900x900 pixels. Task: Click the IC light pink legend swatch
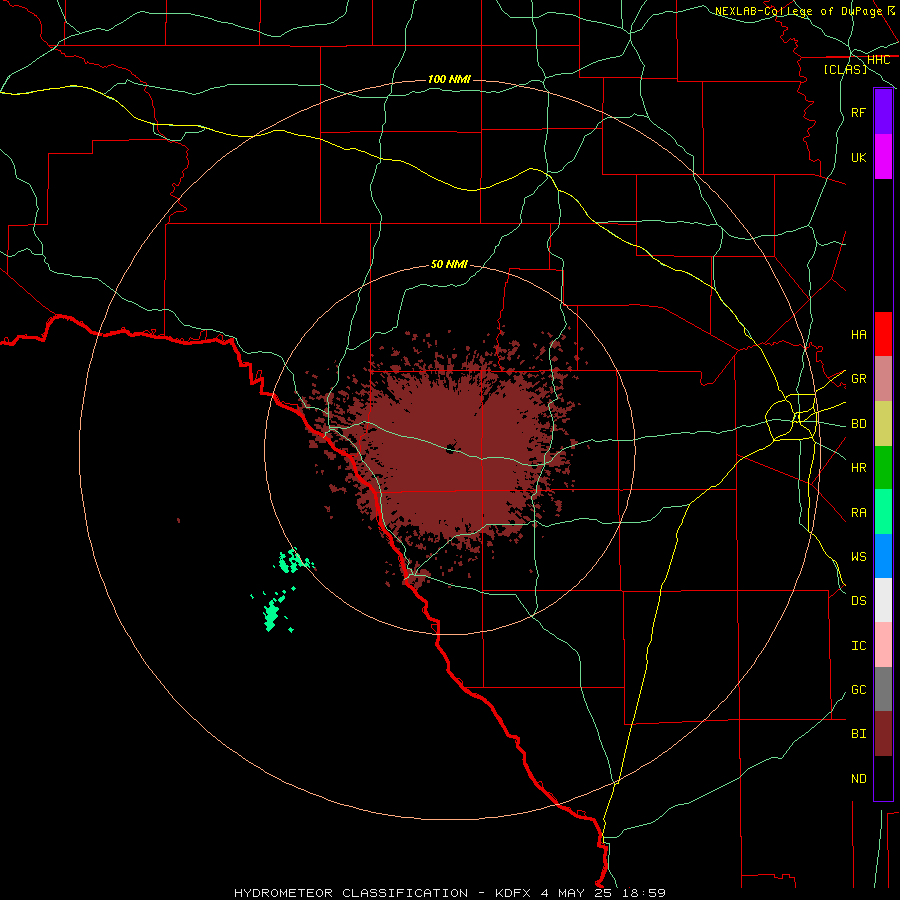883,645
